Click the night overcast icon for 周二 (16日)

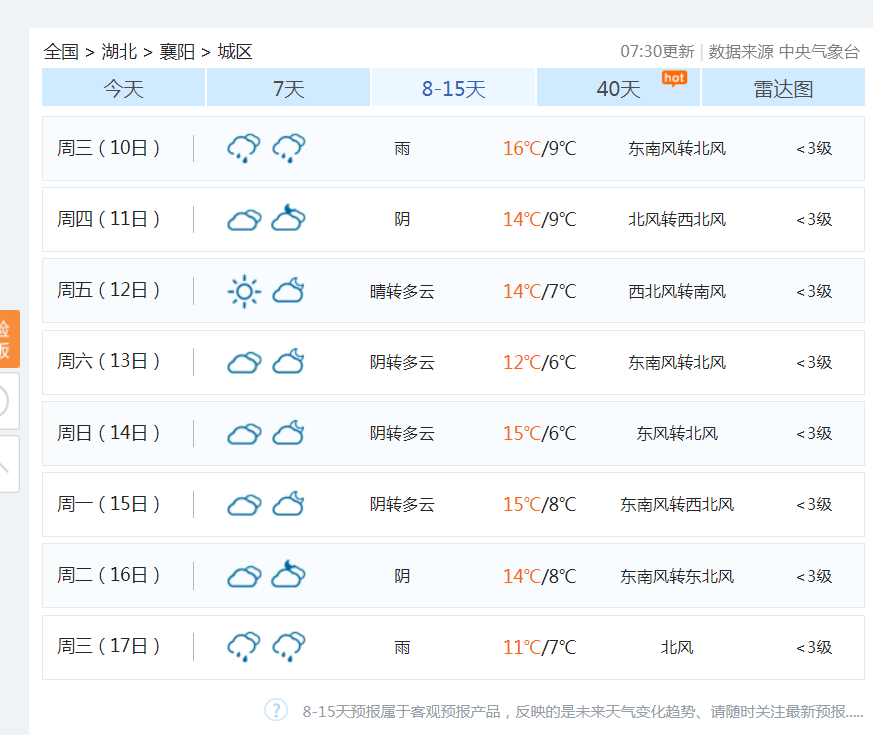pos(289,575)
